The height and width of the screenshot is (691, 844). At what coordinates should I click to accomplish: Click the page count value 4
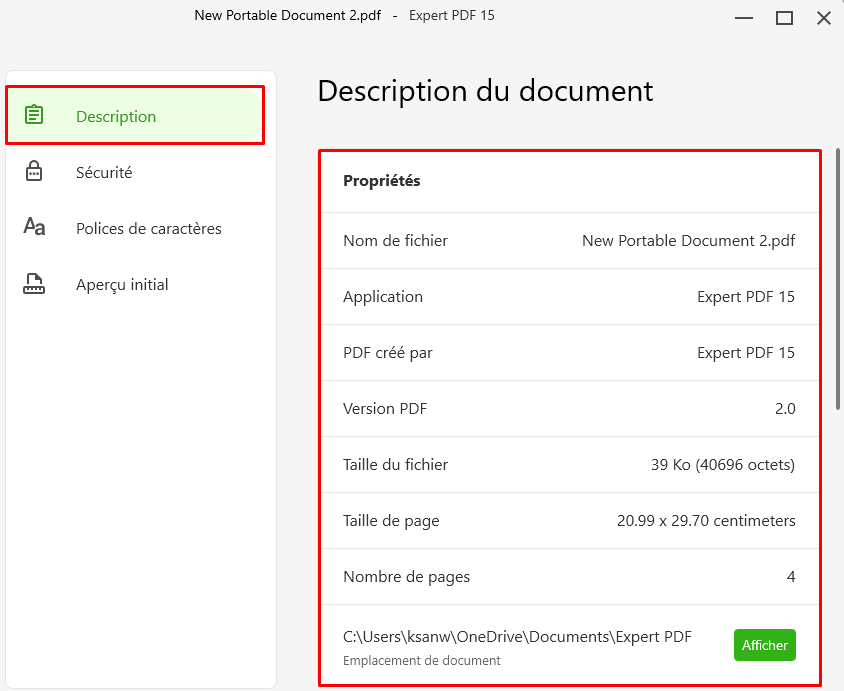(791, 576)
